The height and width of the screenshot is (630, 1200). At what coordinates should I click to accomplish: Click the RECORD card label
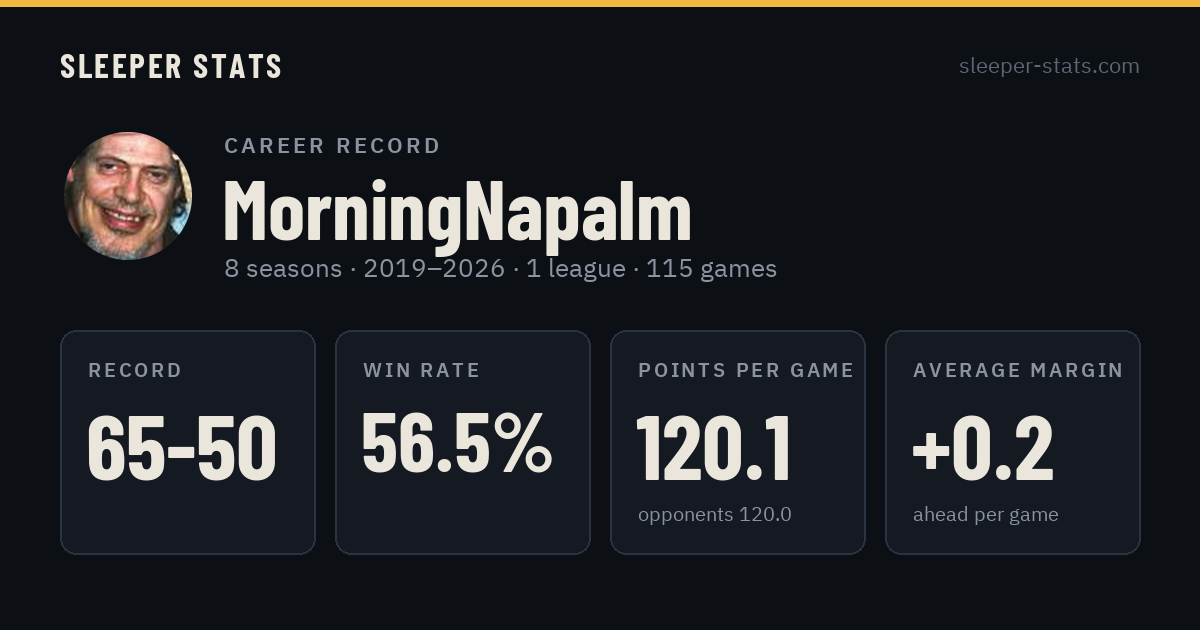[135, 371]
